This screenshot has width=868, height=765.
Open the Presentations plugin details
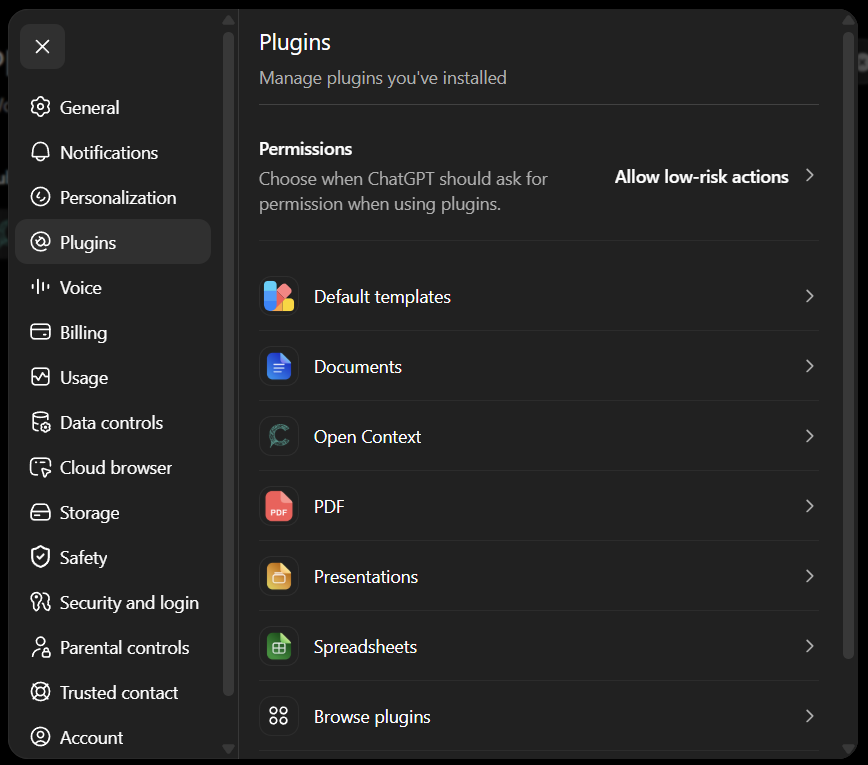click(539, 576)
